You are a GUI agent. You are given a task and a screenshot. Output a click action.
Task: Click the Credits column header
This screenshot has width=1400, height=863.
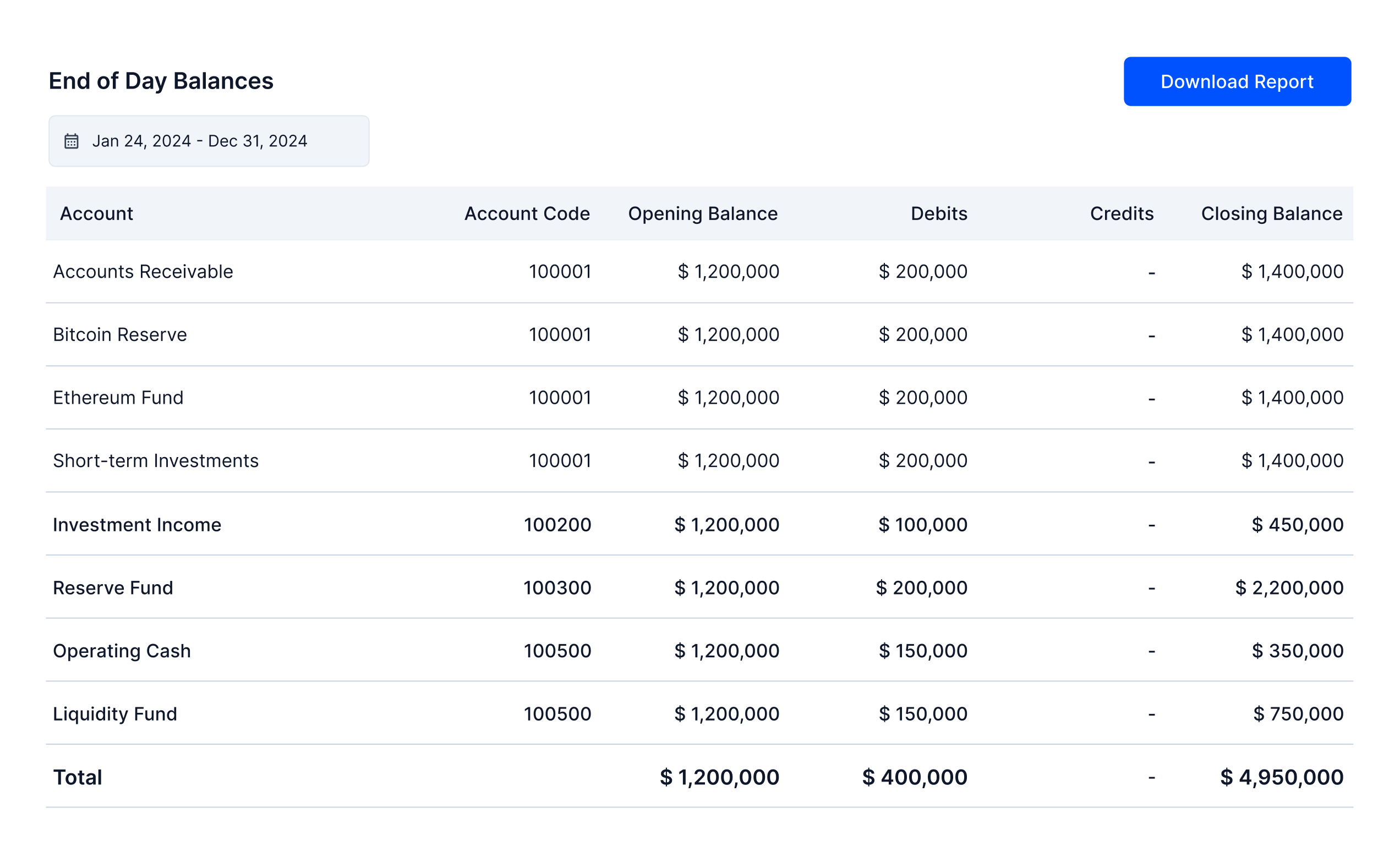[1122, 213]
